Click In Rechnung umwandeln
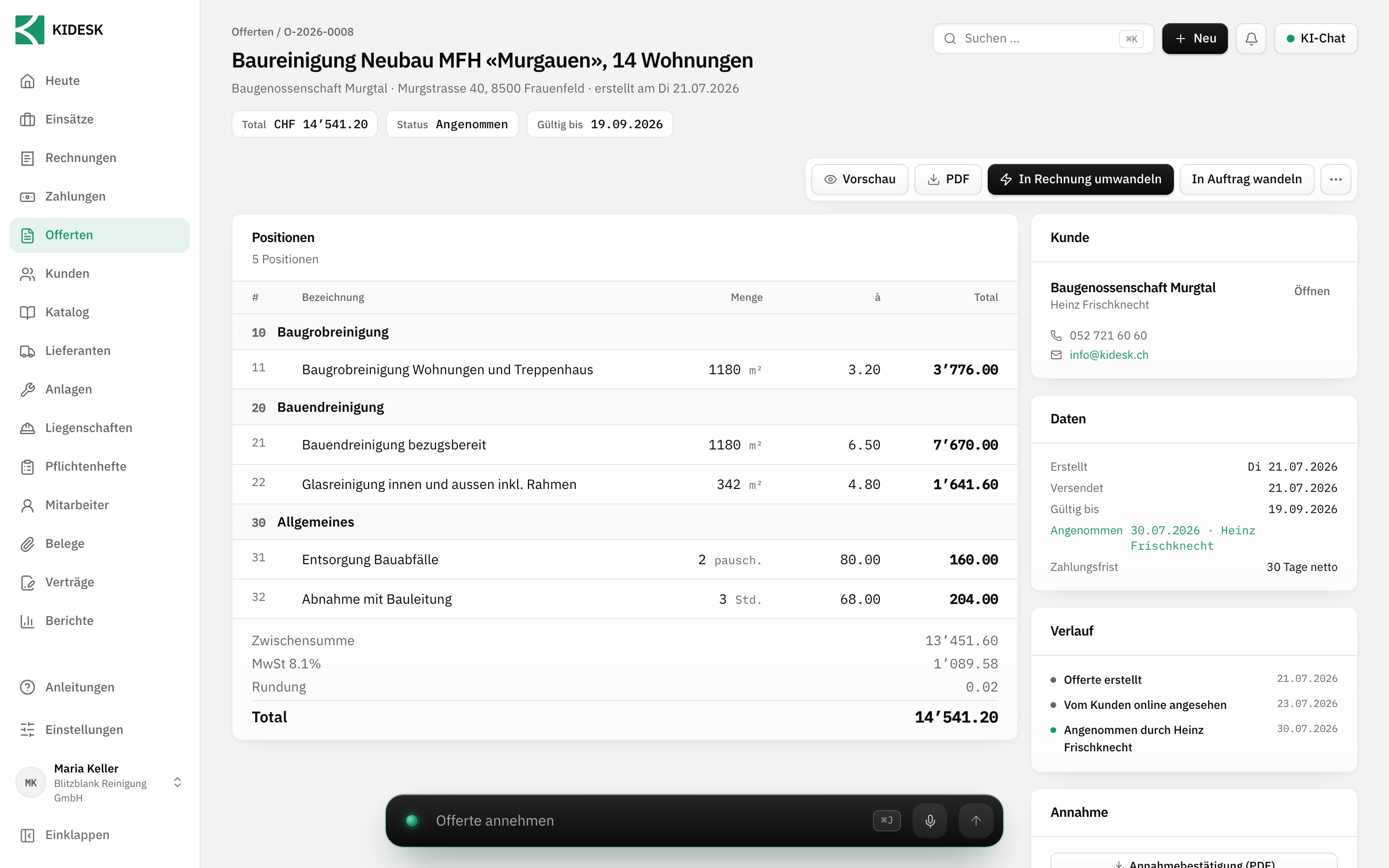 tap(1080, 179)
